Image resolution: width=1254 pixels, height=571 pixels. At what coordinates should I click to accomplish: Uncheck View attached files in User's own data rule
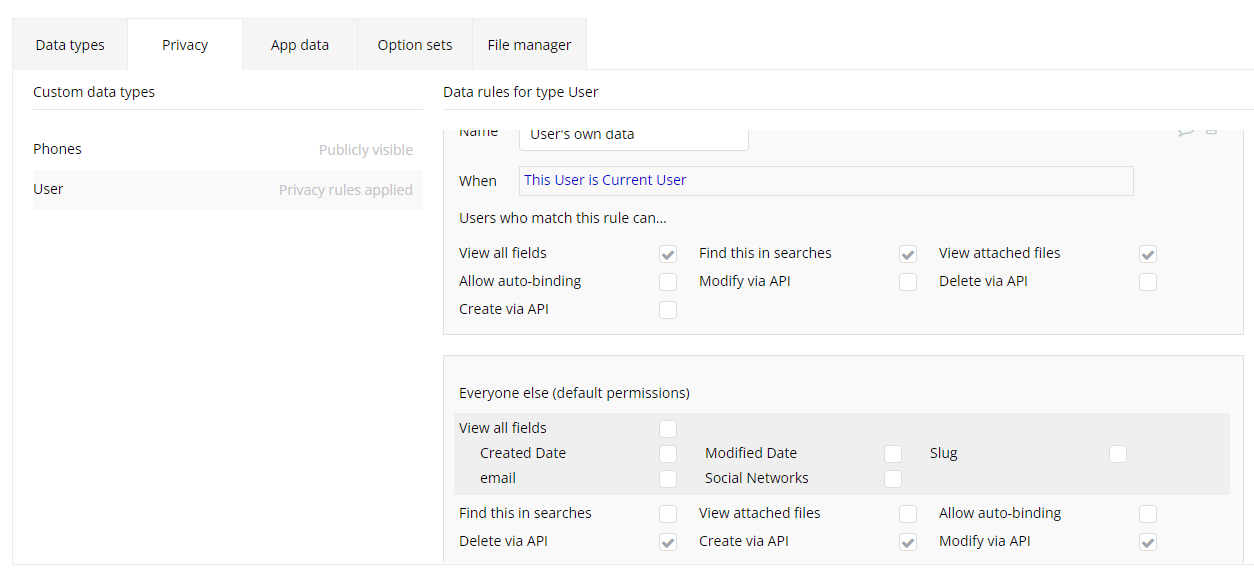pos(1148,254)
